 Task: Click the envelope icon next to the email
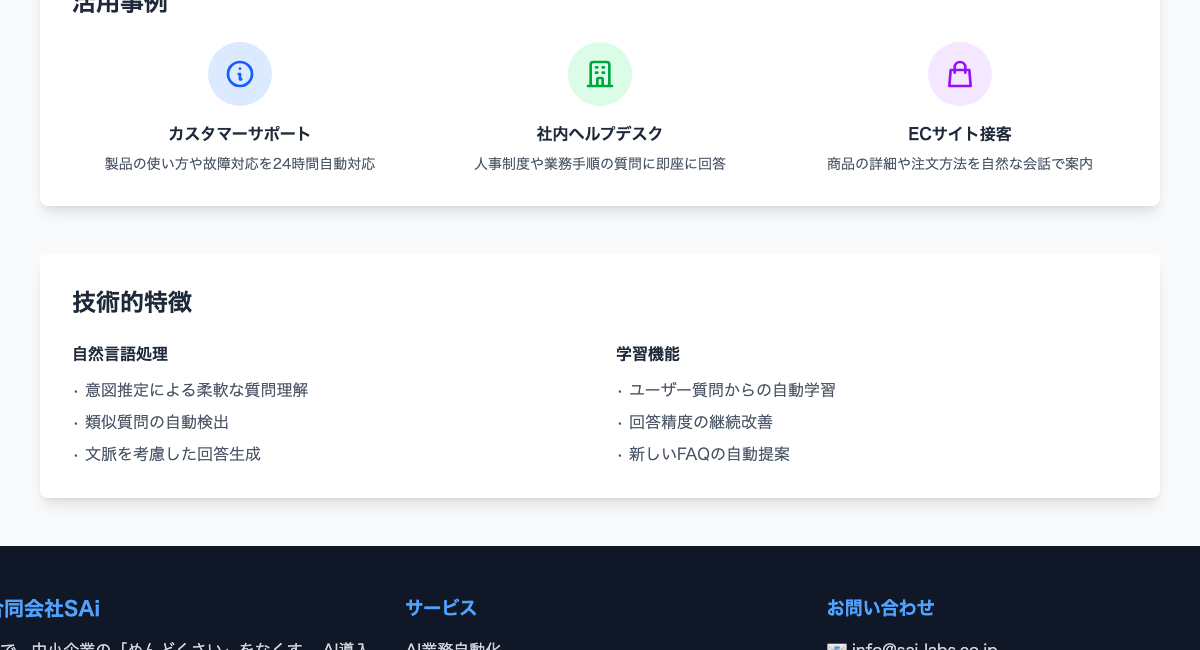(x=838, y=646)
